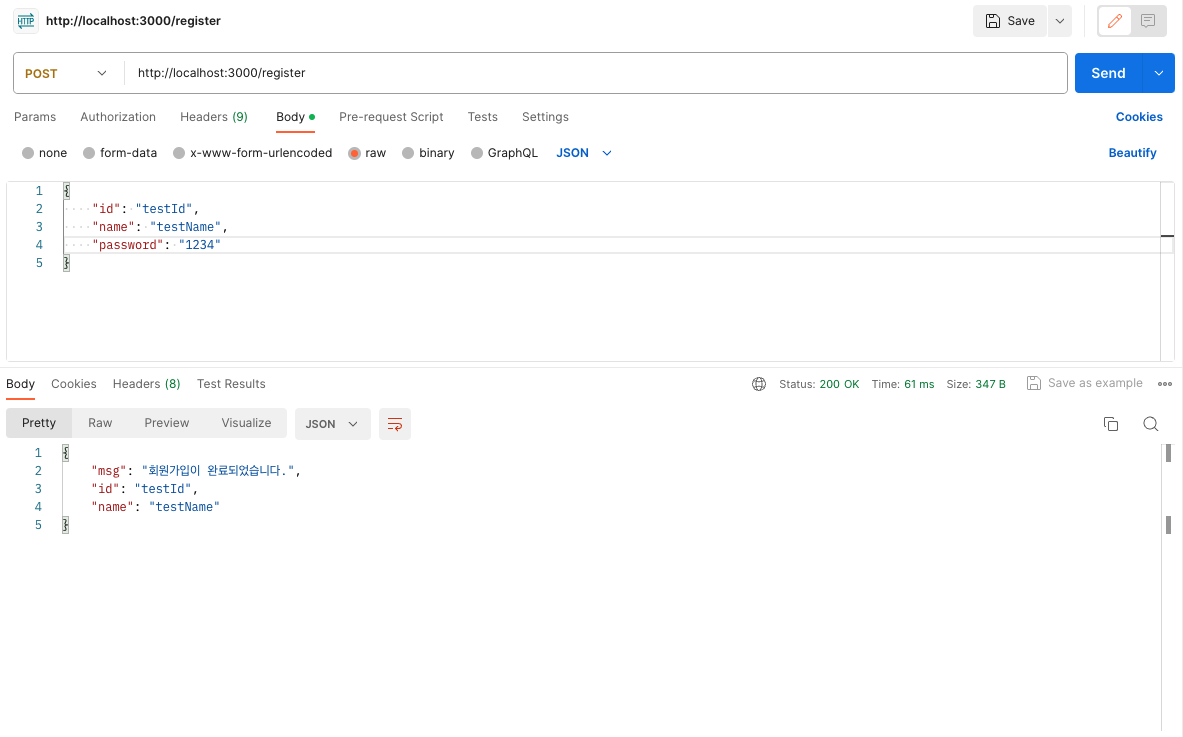Open the request Headers (9) tab
1183x737 pixels.
[x=214, y=117]
